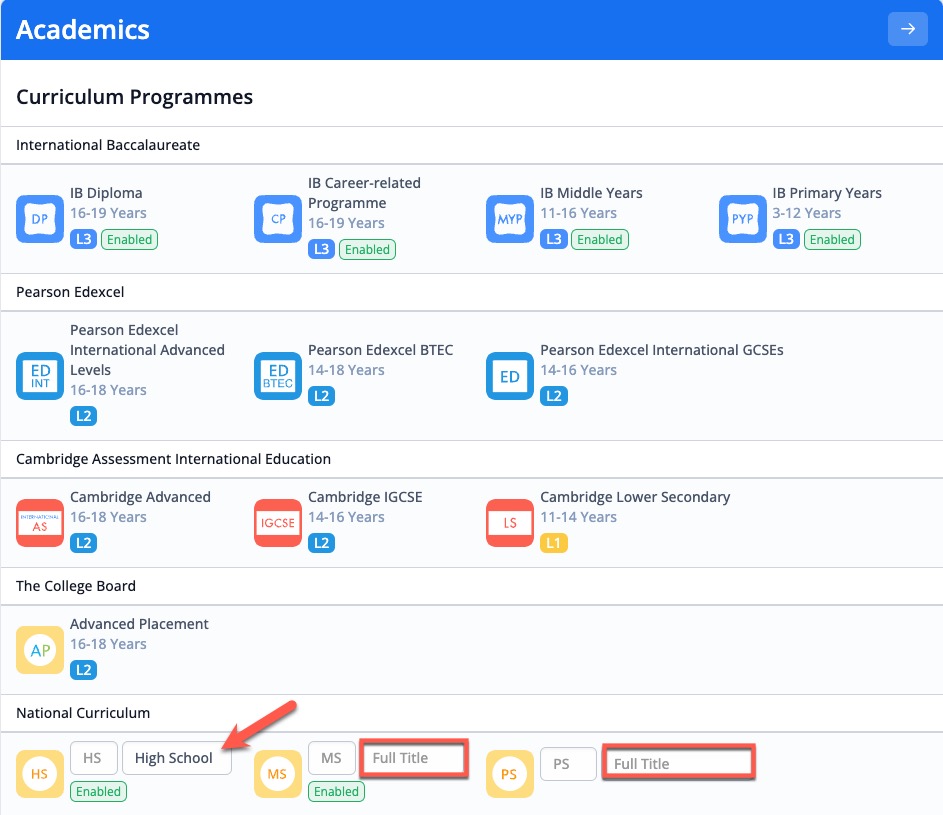Click the ED INT International Advanced Levels icon
Screen dimensions: 943x815
click(x=40, y=376)
